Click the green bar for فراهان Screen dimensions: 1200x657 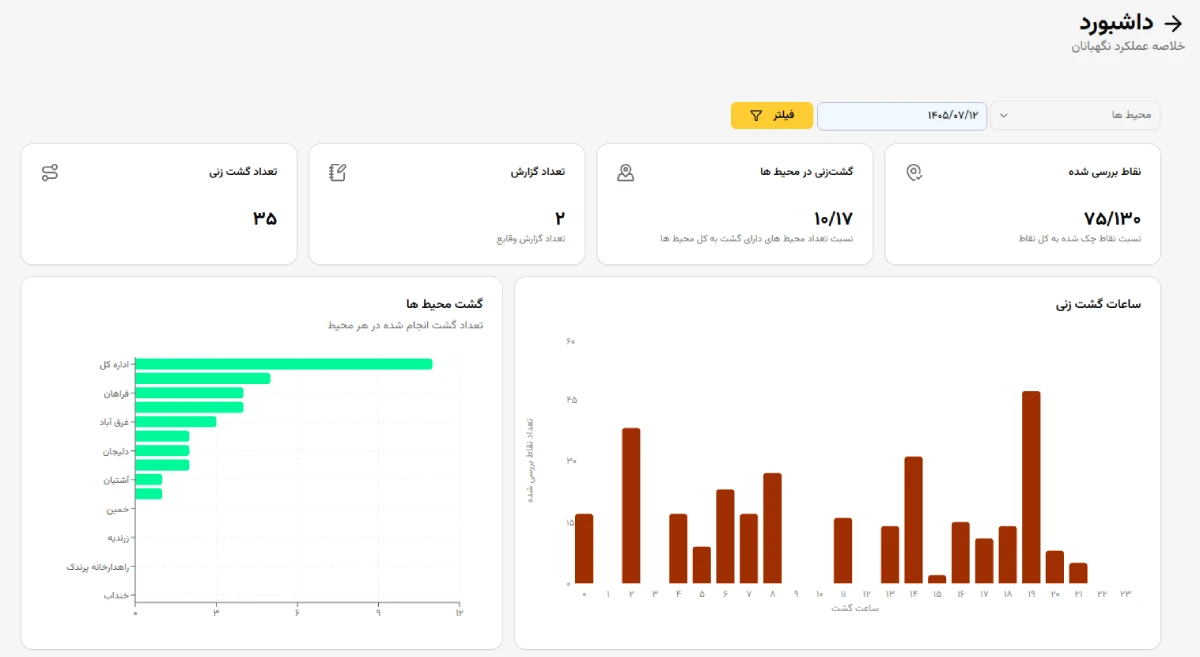click(x=189, y=393)
